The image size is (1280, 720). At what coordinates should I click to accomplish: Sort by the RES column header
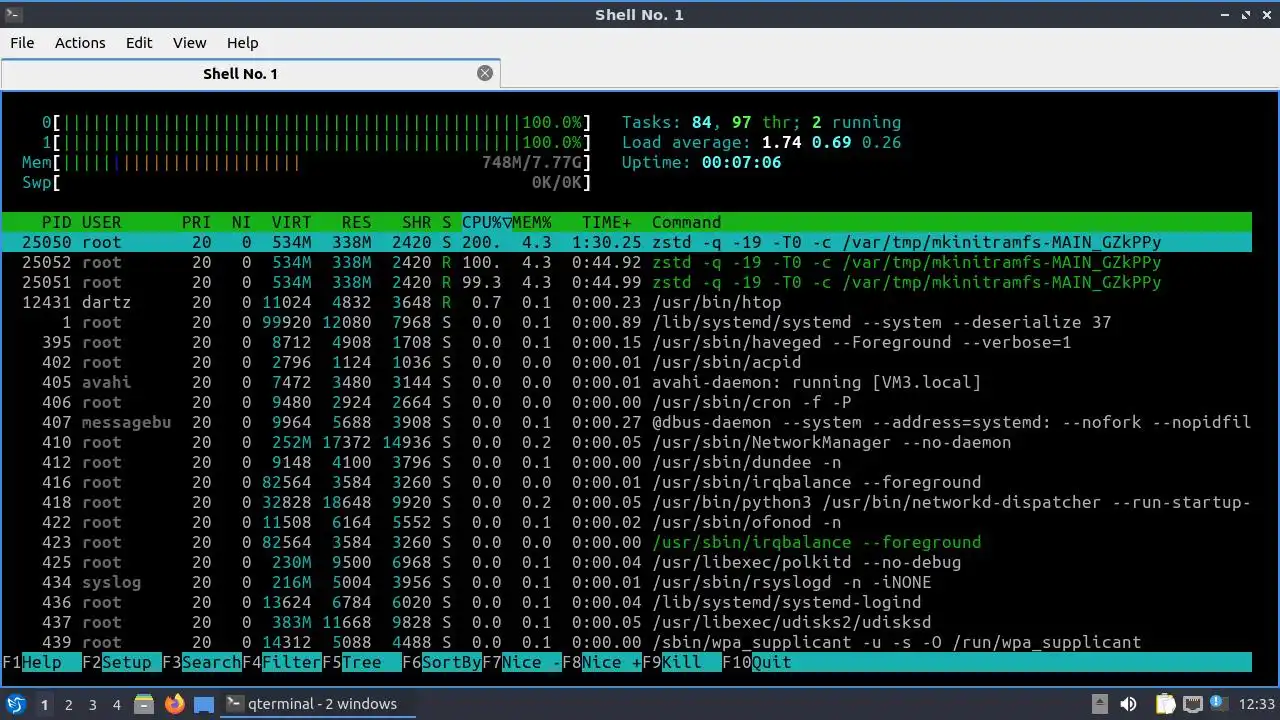pyautogui.click(x=357, y=222)
